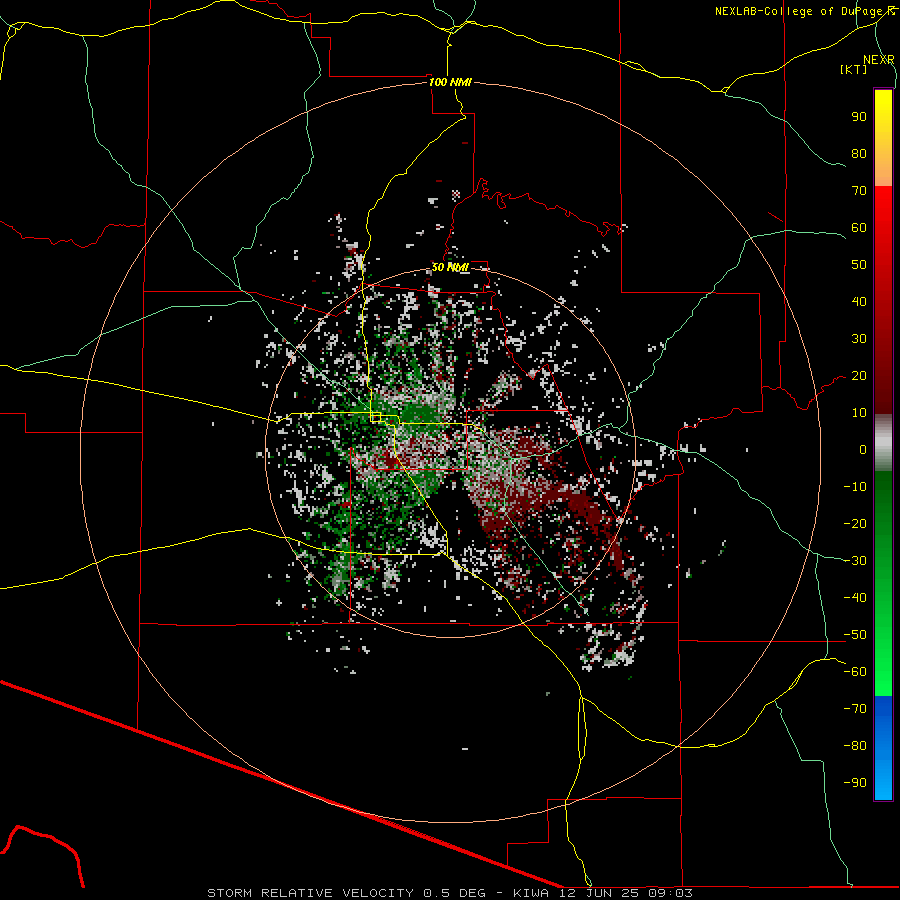The width and height of the screenshot is (900, 900).
Task: Click the -10 value on velocity scale
Action: (855, 487)
